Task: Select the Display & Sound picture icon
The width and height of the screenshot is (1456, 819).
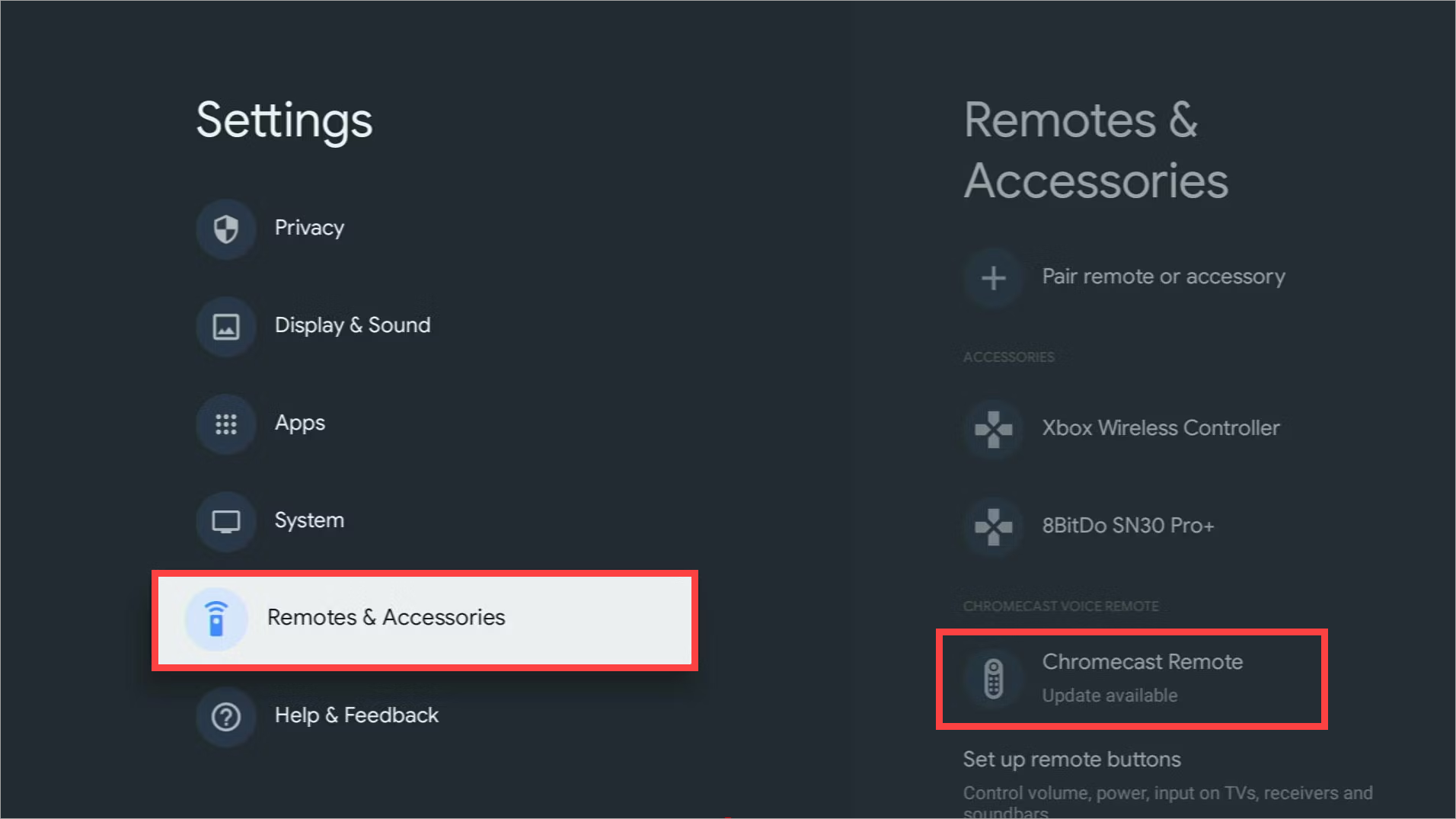Action: 225,325
